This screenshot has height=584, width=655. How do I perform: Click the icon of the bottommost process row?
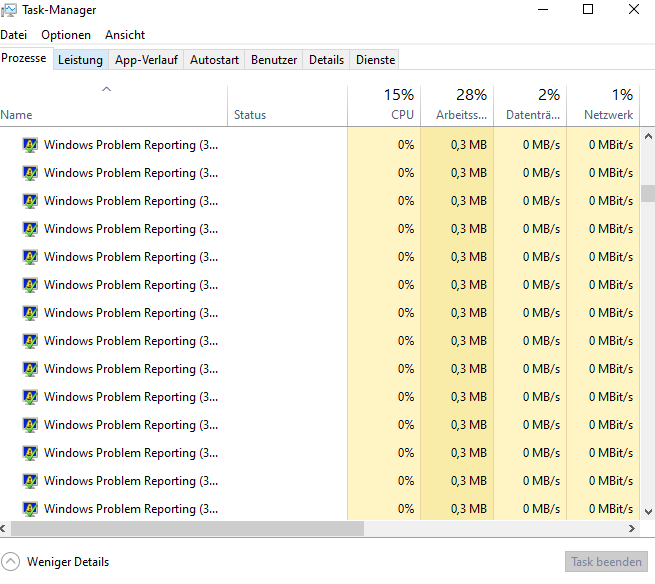click(30, 509)
